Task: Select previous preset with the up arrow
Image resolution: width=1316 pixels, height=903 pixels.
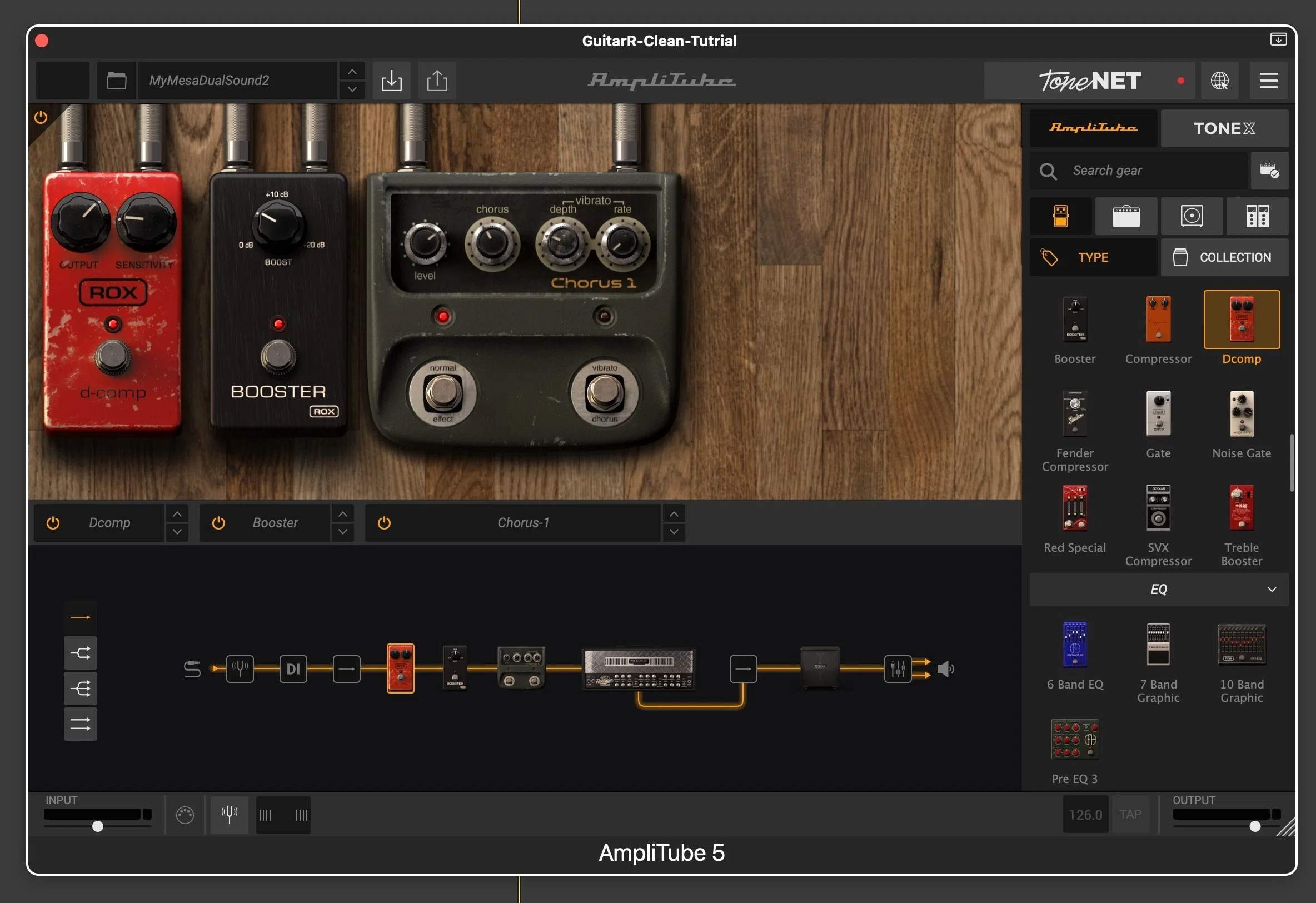Action: pyautogui.click(x=352, y=71)
